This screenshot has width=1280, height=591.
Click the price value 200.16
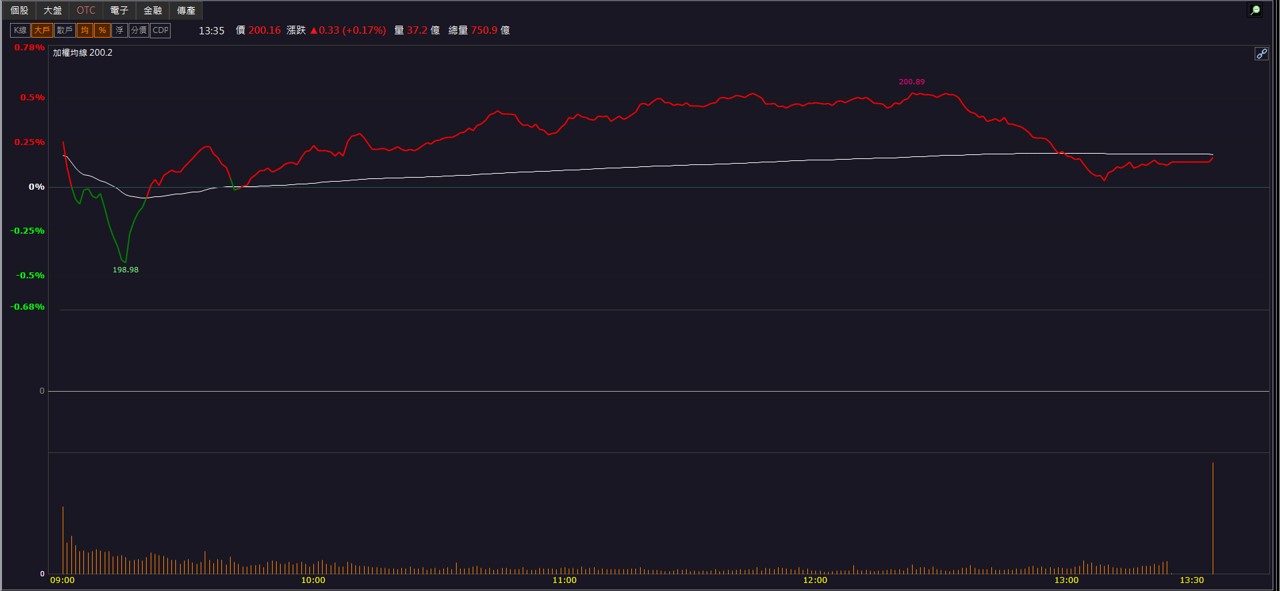(265, 31)
